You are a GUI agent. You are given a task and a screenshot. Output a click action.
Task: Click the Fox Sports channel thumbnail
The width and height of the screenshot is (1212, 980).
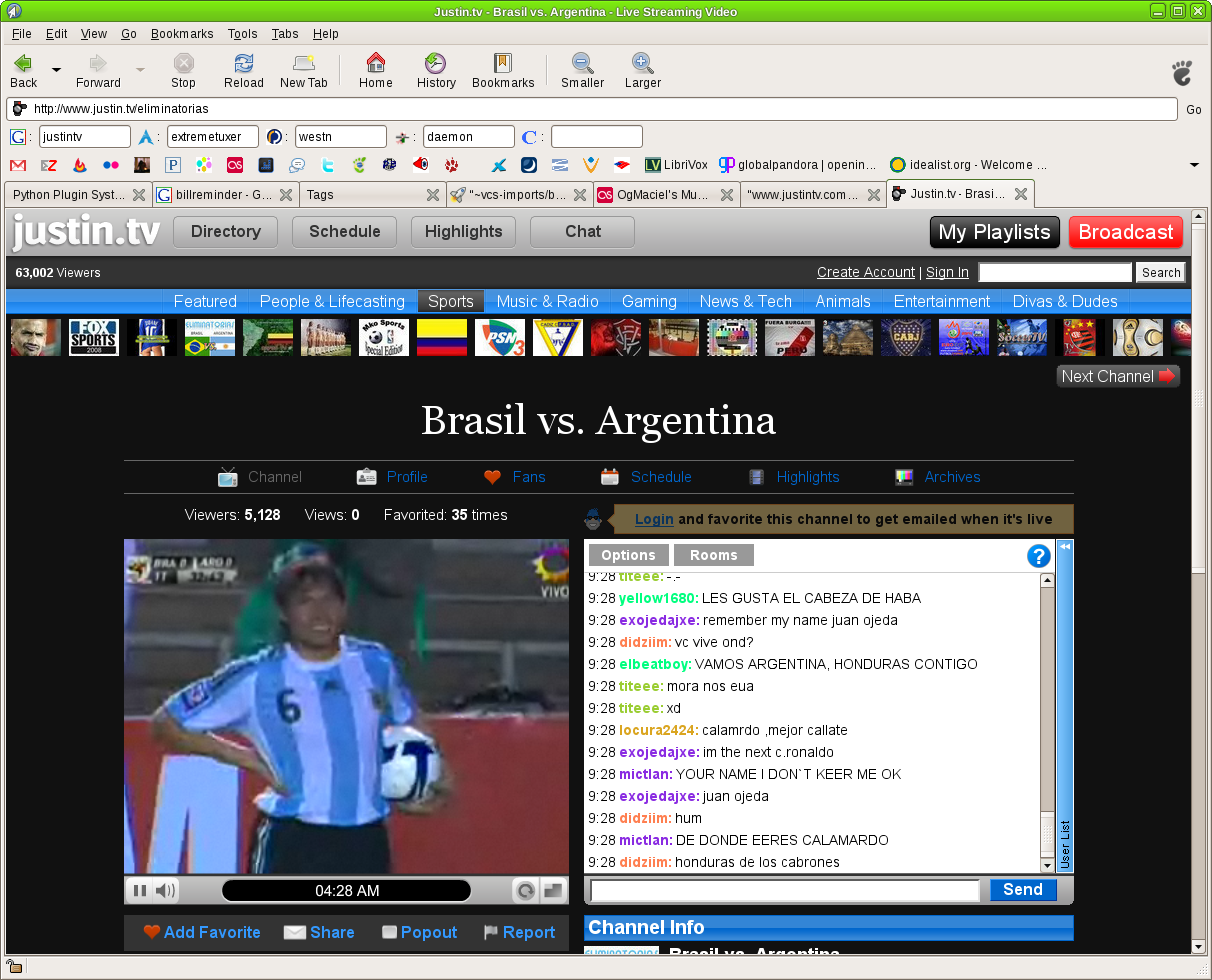(94, 338)
